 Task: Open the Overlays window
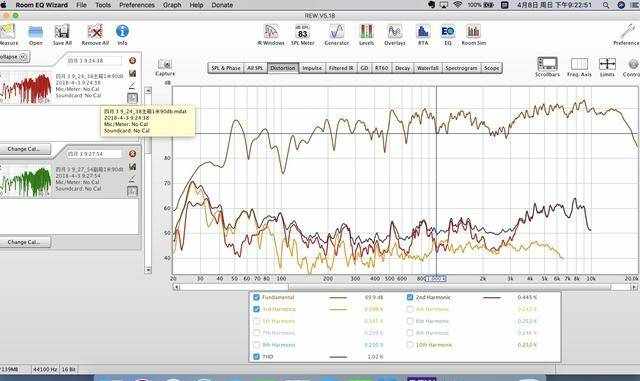(x=395, y=35)
